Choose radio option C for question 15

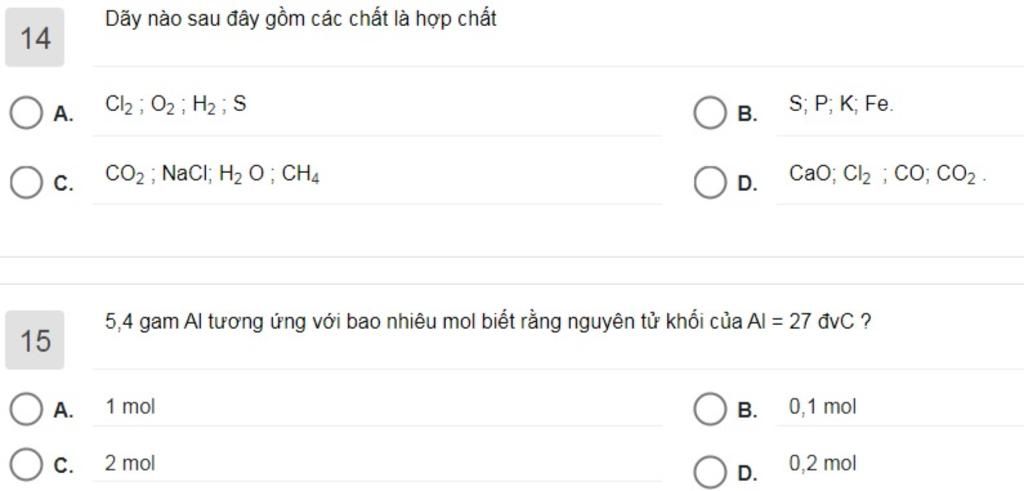[x=25, y=465]
